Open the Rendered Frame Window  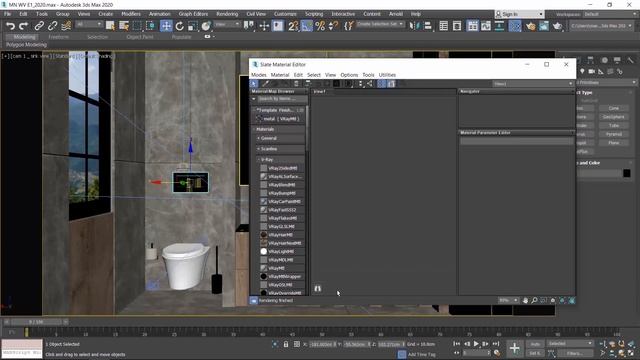point(544,26)
